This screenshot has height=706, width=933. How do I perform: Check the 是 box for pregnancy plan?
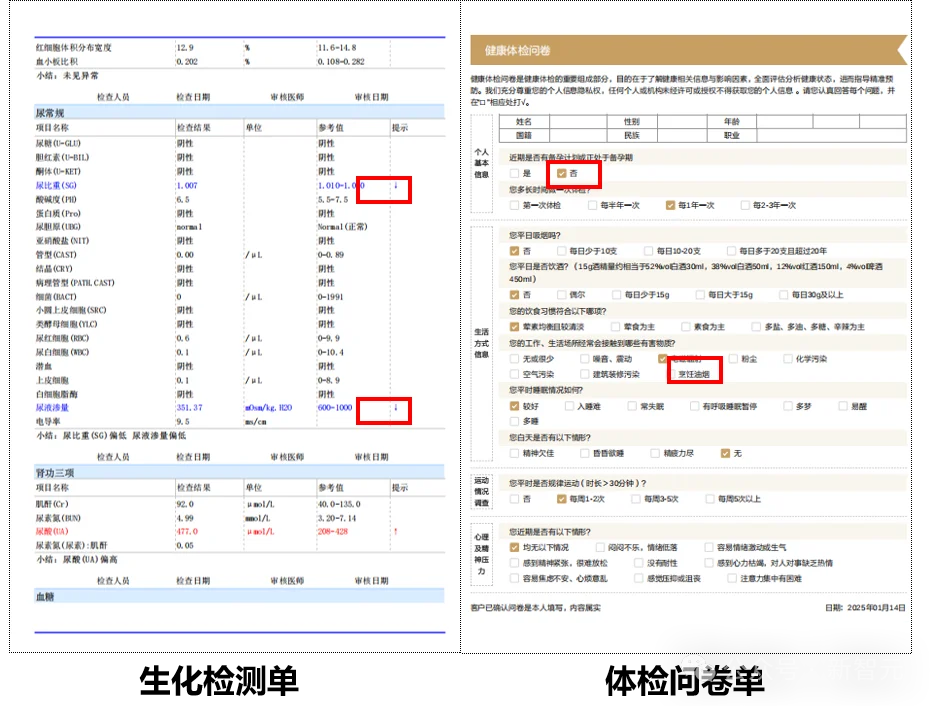tap(513, 173)
